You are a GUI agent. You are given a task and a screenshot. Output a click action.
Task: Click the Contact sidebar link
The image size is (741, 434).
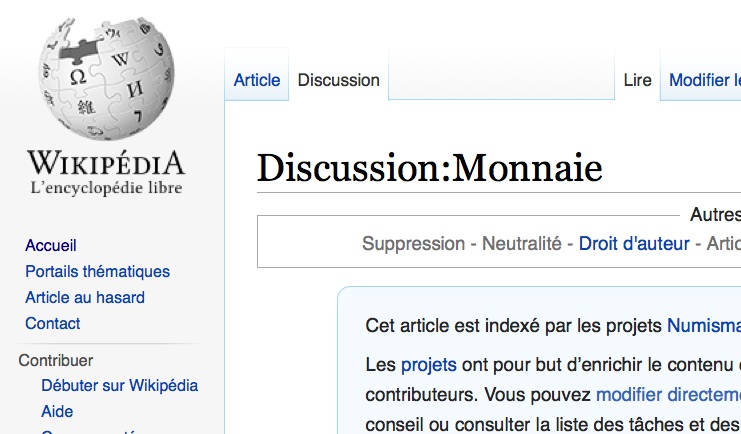[52, 323]
